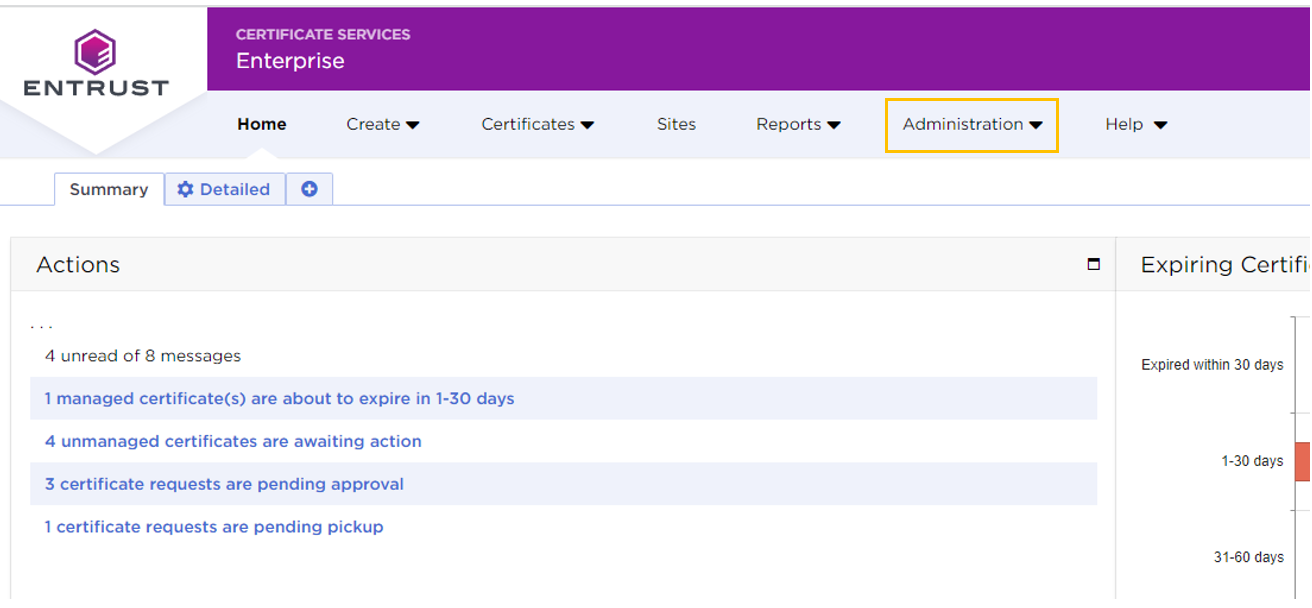Click the Actions panel title
The height and width of the screenshot is (608, 1312).
[x=78, y=265]
